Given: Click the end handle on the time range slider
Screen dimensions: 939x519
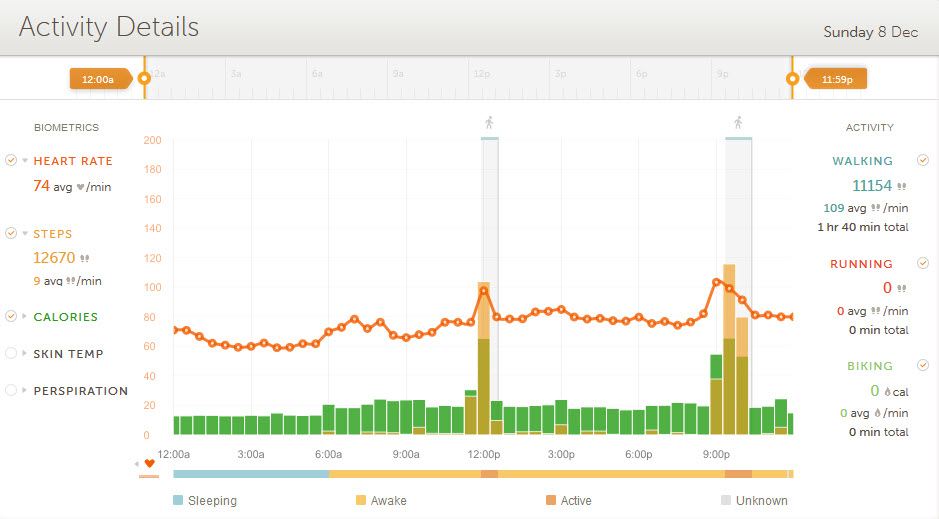Looking at the screenshot, I should 793,78.
